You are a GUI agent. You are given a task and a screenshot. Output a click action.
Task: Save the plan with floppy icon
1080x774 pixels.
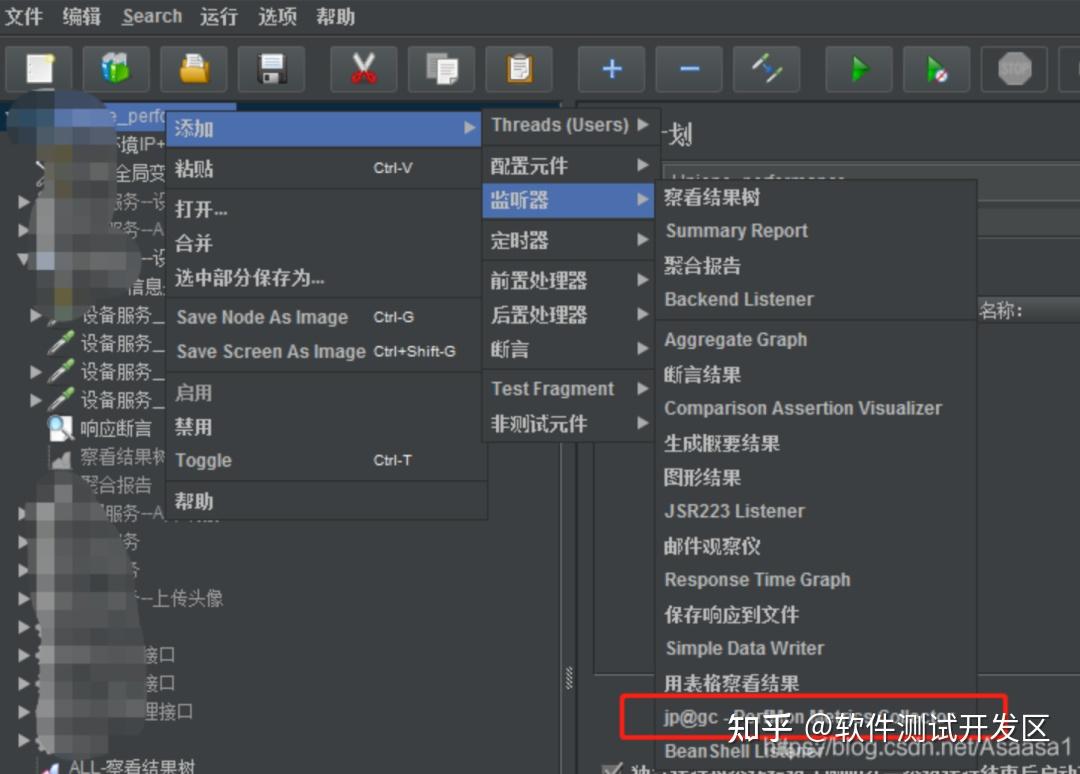click(271, 69)
